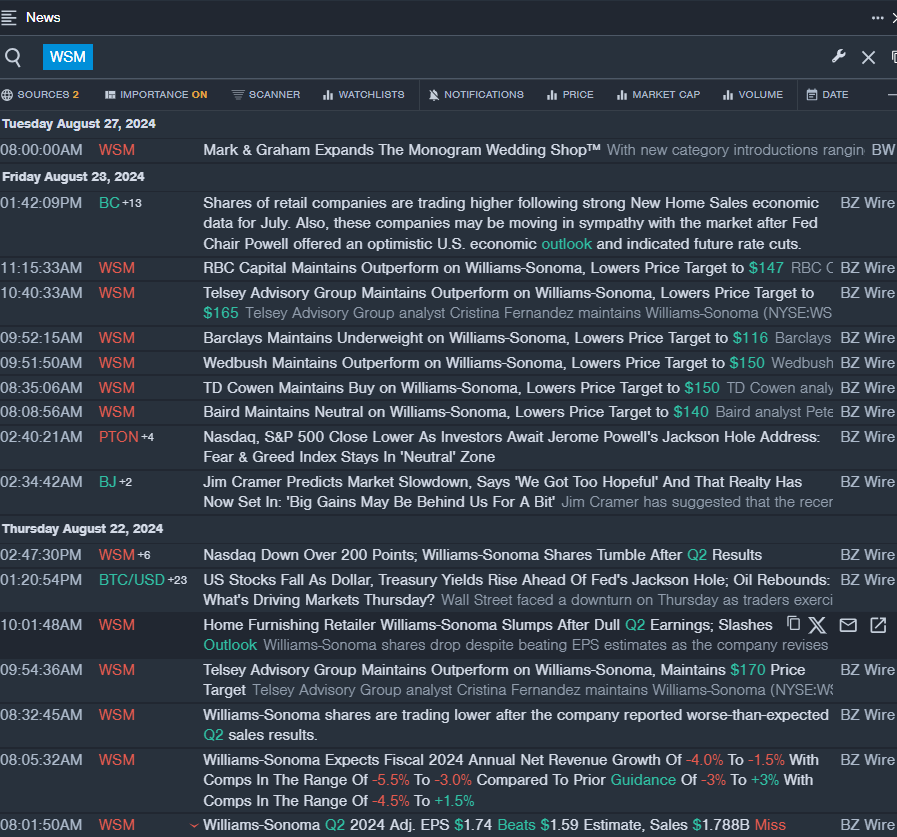Click the search magnifier icon
This screenshot has width=897, height=837.
click(13, 57)
